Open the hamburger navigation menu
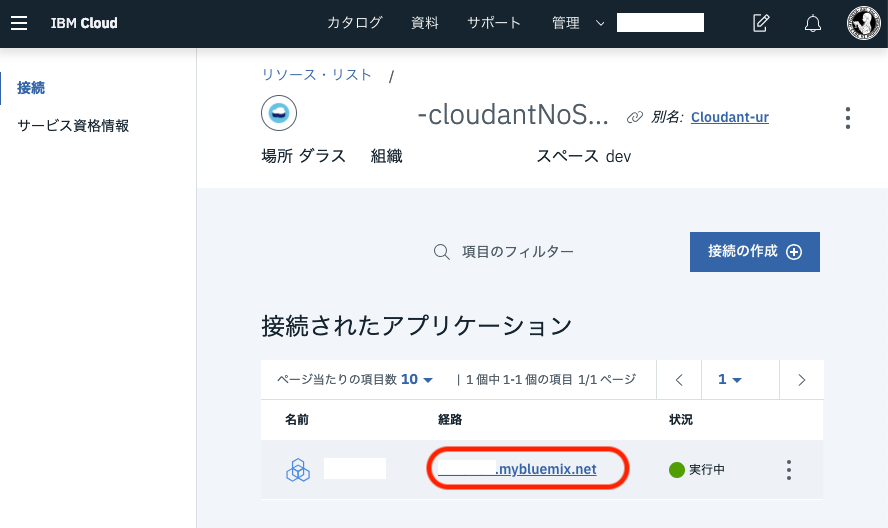This screenshot has height=528, width=888. coord(19,23)
